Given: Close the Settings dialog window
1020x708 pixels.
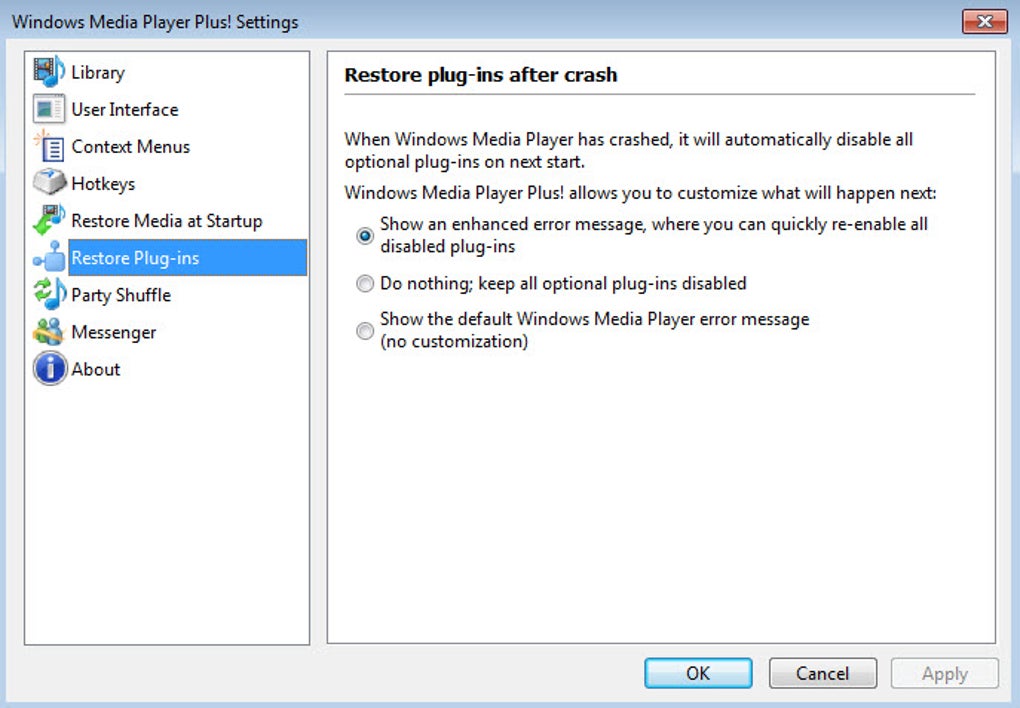Looking at the screenshot, I should (x=985, y=21).
